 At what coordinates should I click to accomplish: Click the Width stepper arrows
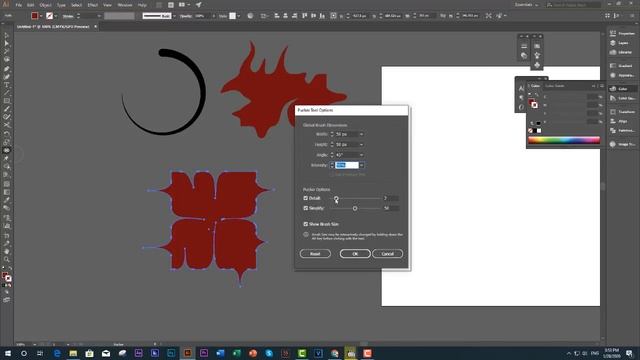[x=332, y=134]
